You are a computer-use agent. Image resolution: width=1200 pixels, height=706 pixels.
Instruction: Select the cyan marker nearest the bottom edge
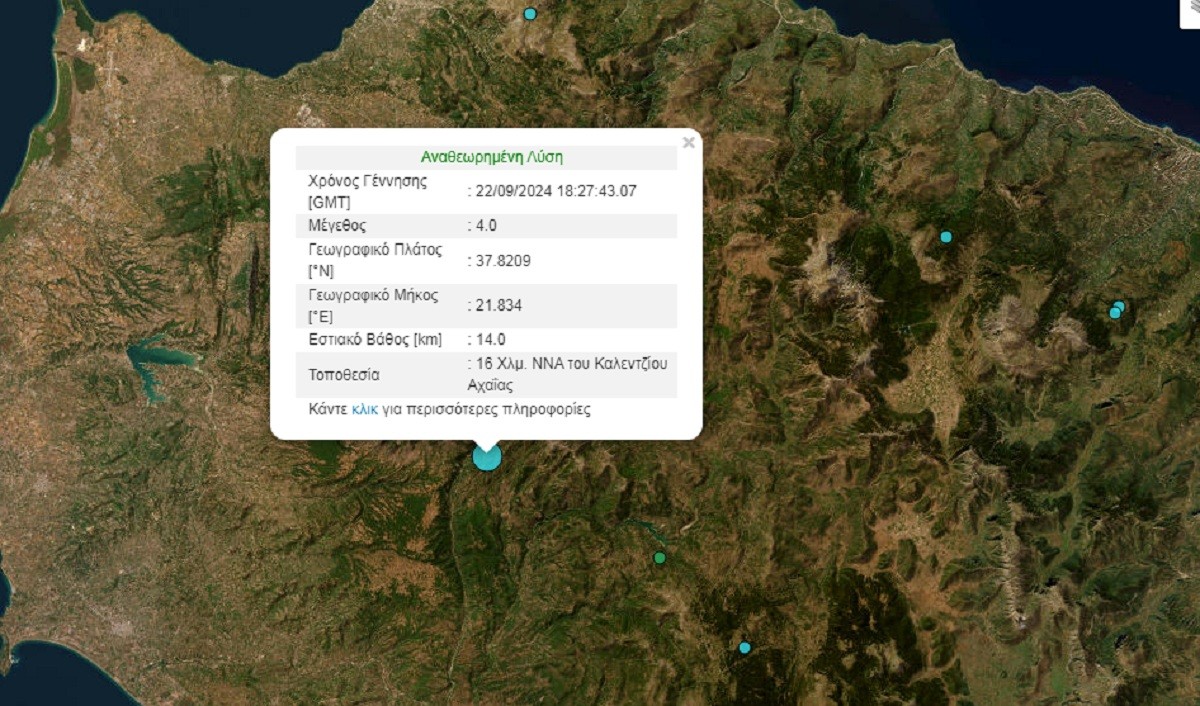coord(744,648)
